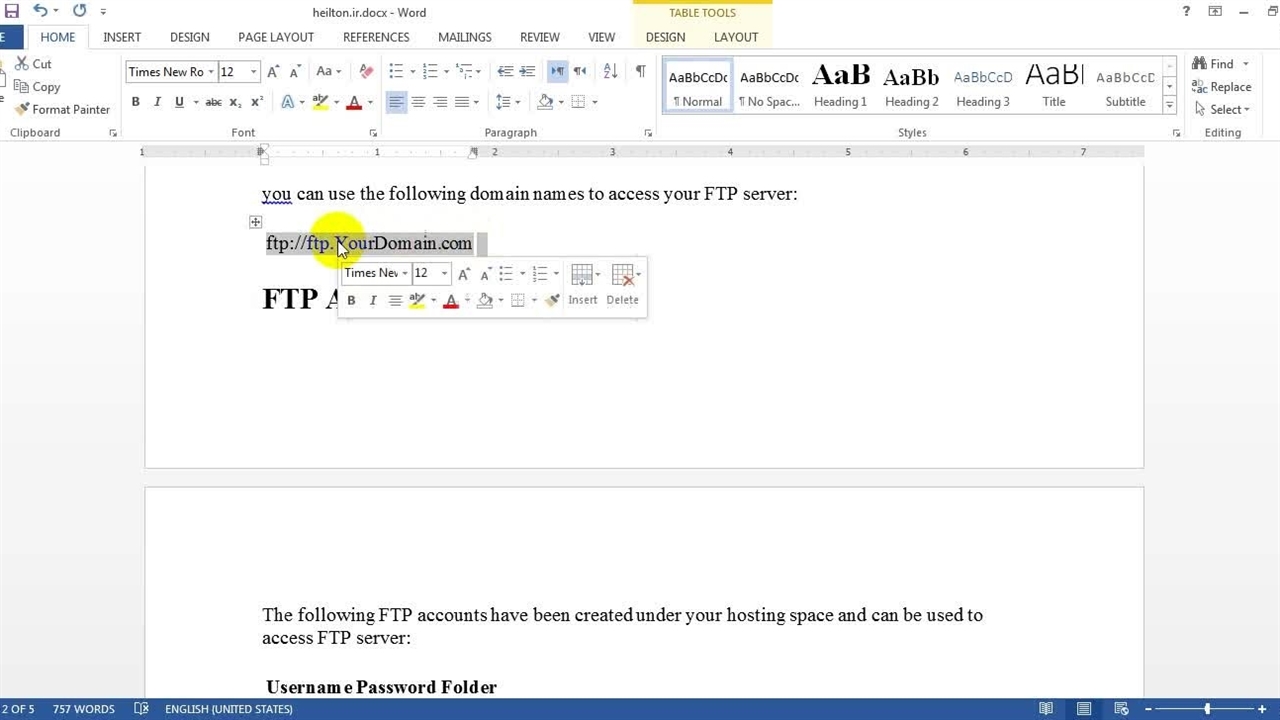This screenshot has height=720, width=1280.
Task: Click the Grow Font icon in ribbon
Action: [273, 71]
